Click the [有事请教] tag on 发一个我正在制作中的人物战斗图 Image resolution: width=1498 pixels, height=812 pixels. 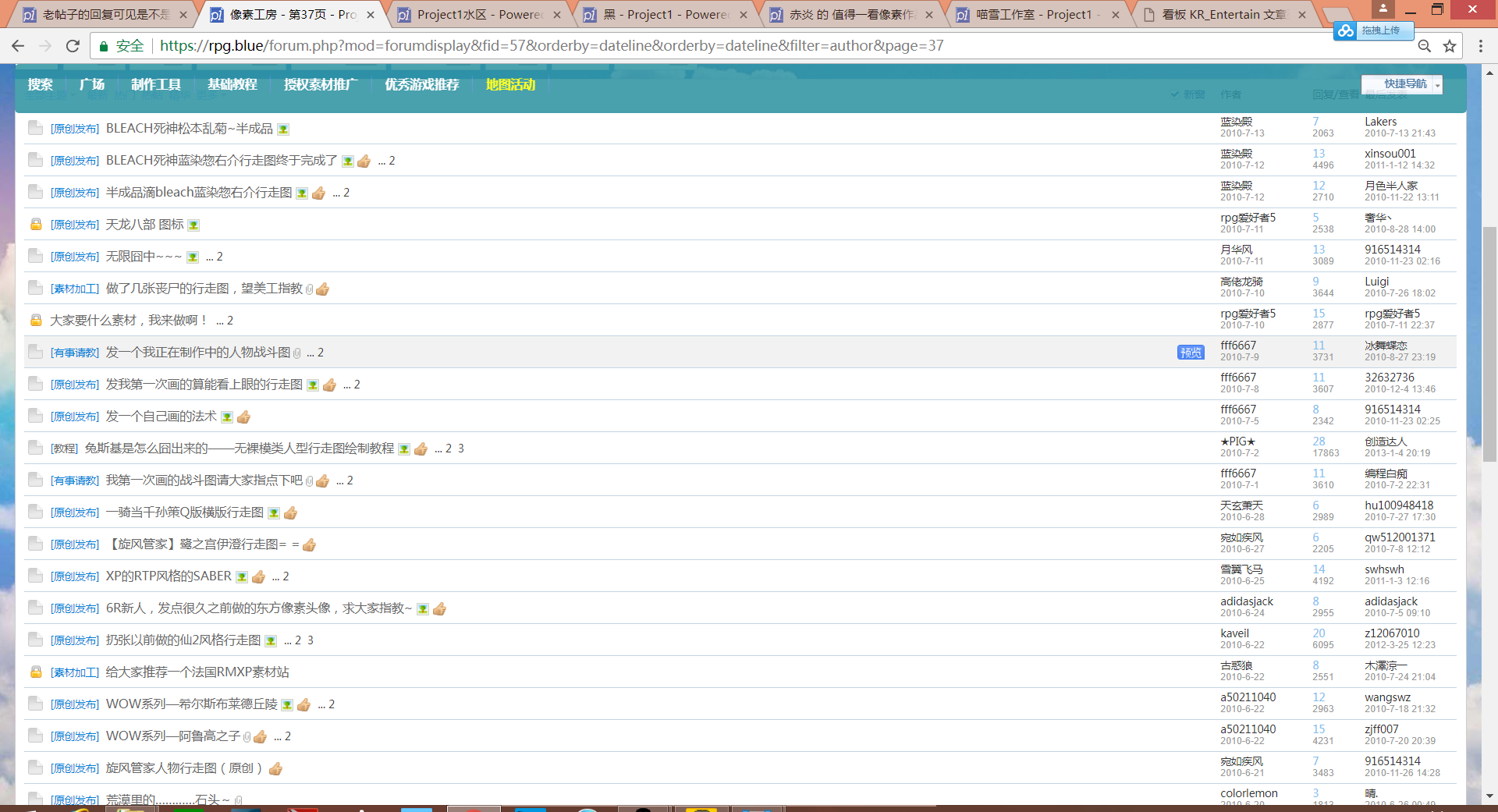(x=75, y=353)
